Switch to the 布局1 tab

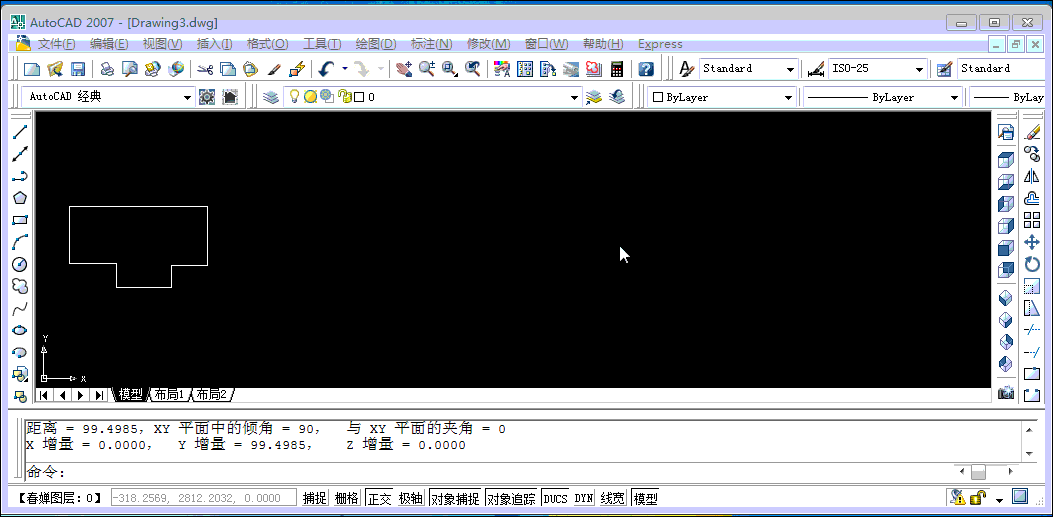click(168, 395)
